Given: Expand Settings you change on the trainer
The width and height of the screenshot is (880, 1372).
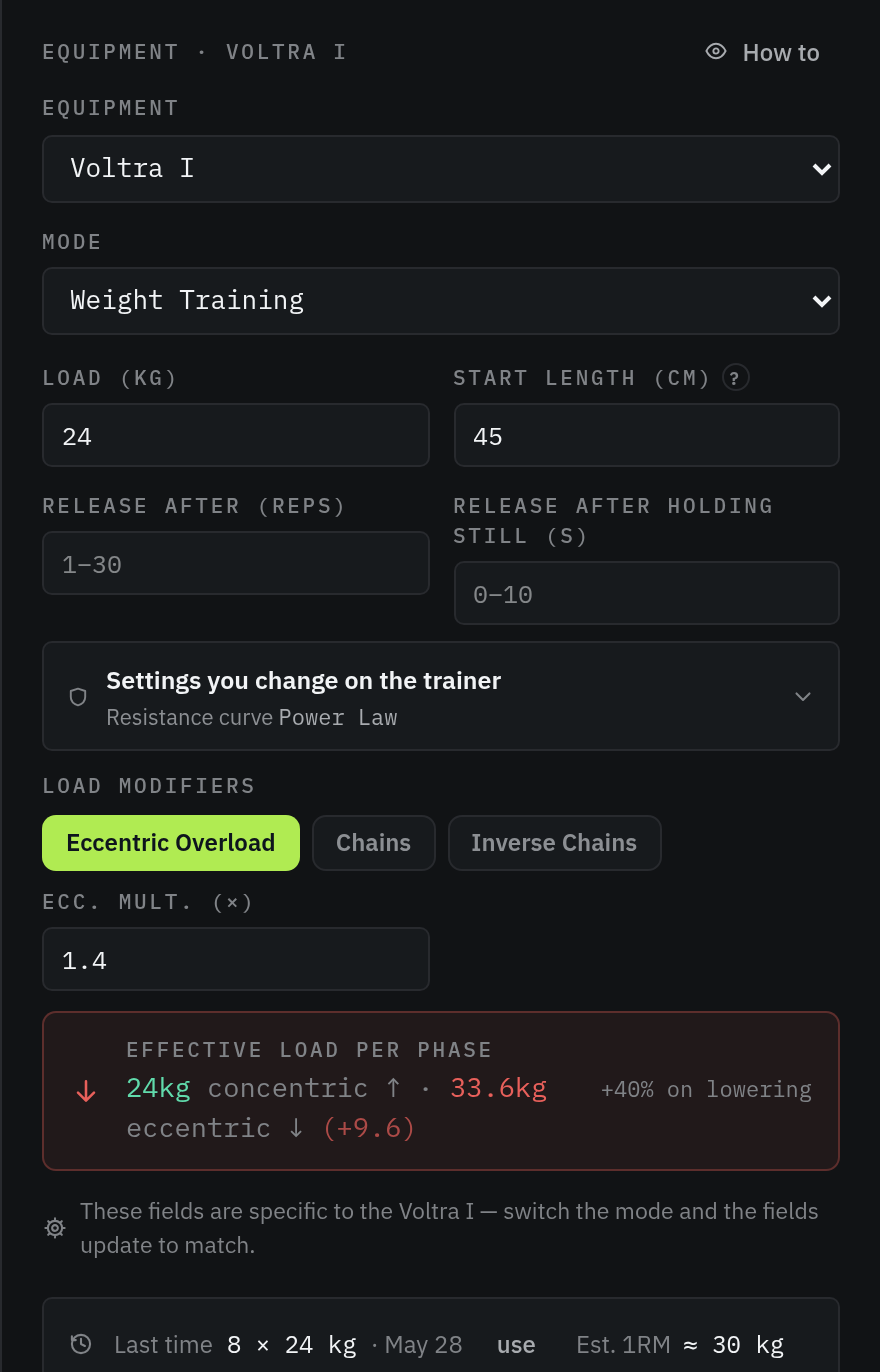Looking at the screenshot, I should click(x=440, y=696).
